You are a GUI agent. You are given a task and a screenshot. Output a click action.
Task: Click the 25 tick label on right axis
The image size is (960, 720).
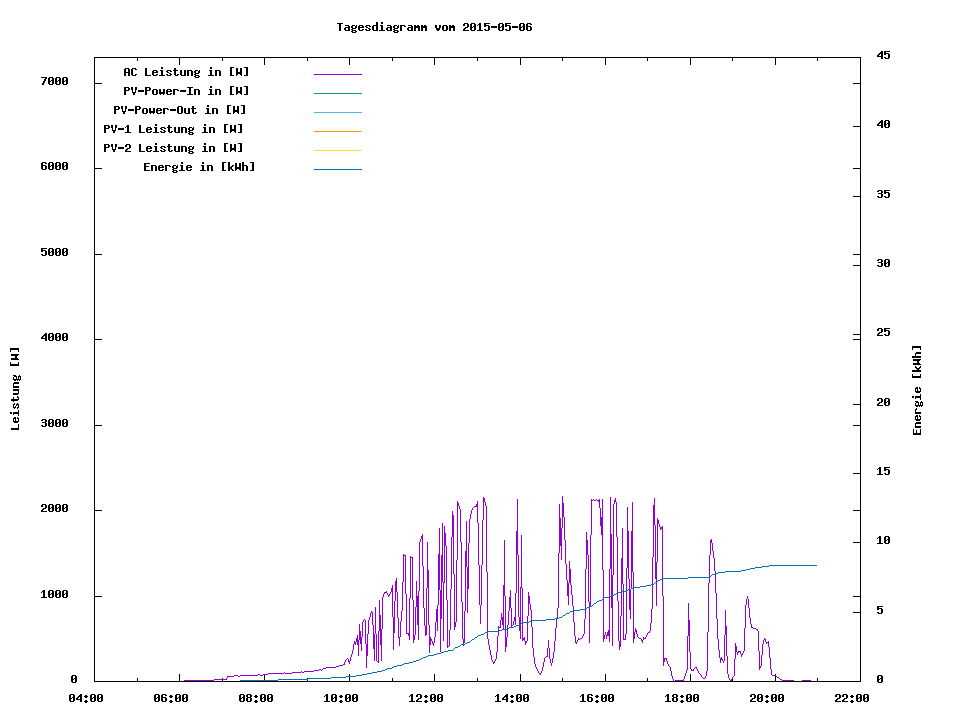883,332
